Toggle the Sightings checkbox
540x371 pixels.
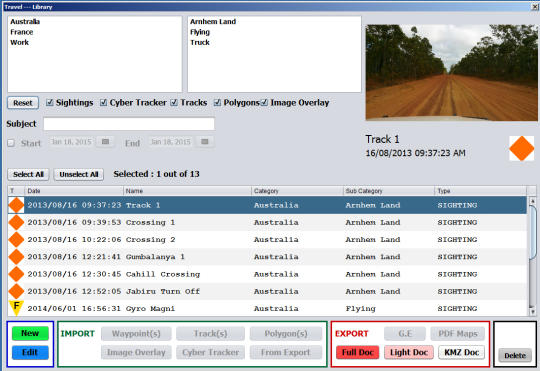(50, 103)
